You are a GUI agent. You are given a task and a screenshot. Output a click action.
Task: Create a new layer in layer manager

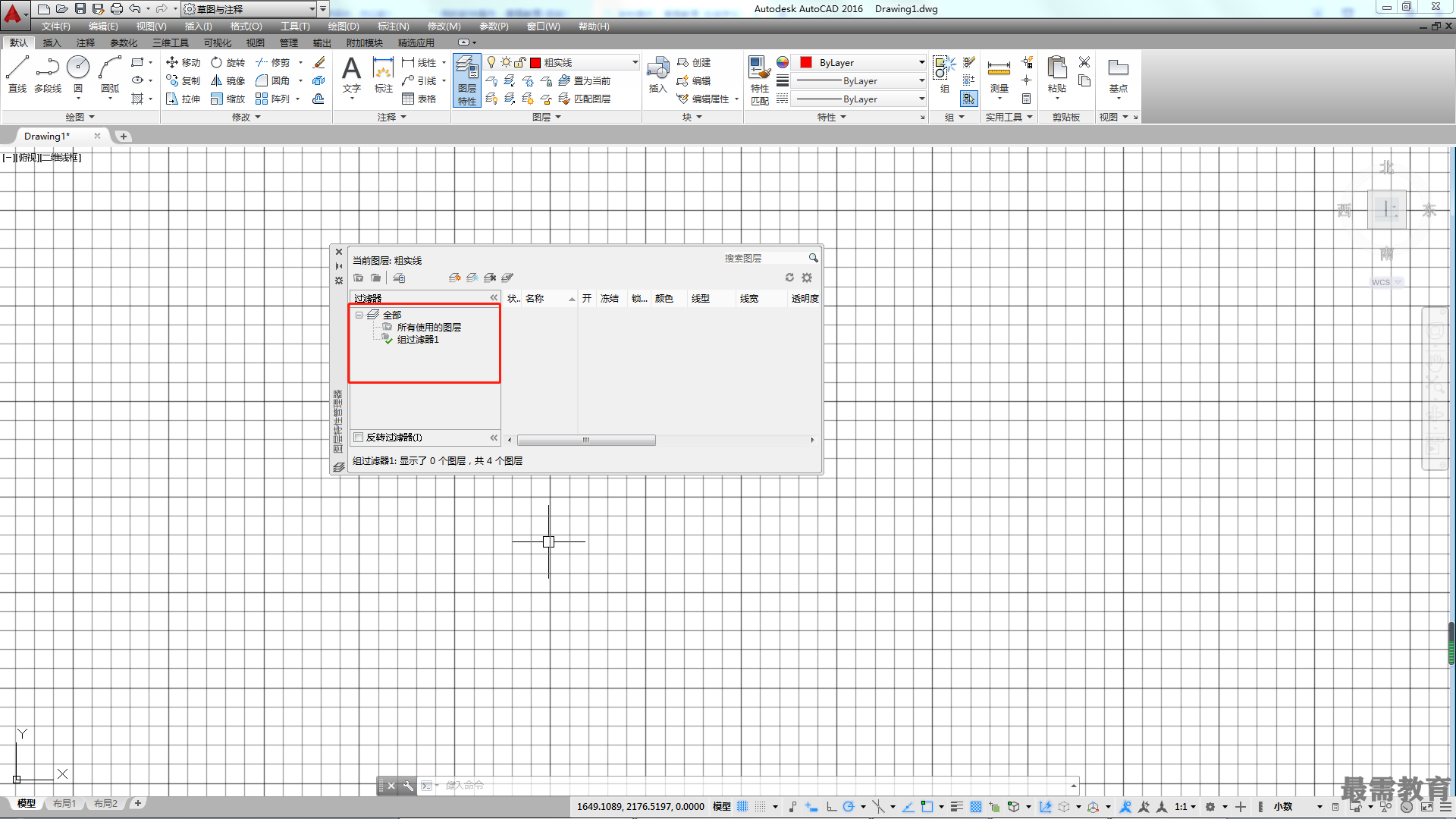point(455,278)
